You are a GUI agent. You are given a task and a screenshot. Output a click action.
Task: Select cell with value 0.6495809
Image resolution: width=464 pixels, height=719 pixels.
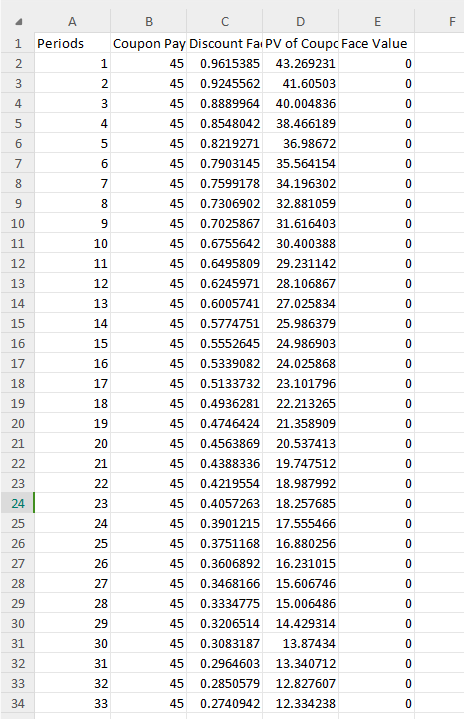tap(225, 263)
